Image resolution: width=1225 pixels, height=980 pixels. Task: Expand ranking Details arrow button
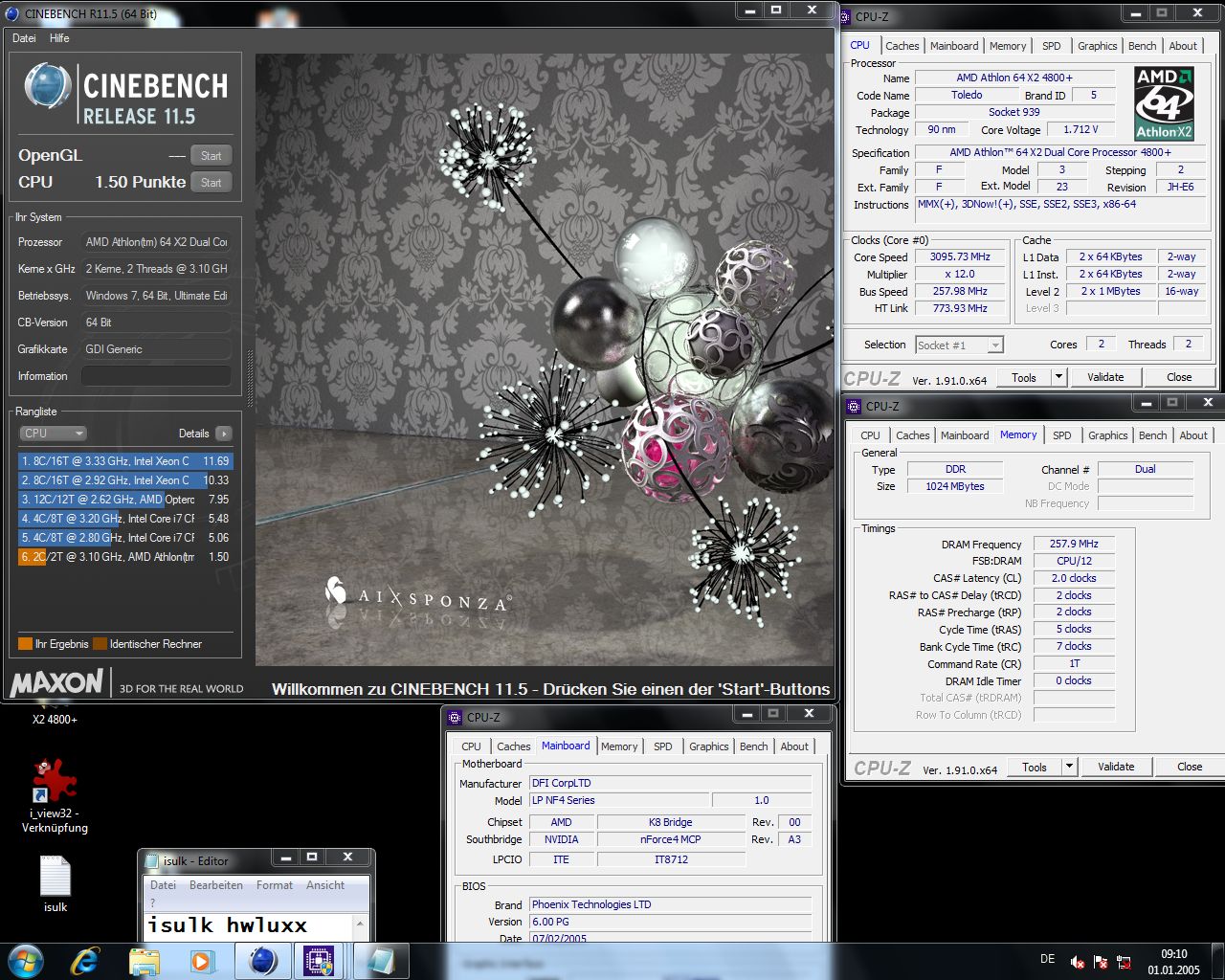224,434
